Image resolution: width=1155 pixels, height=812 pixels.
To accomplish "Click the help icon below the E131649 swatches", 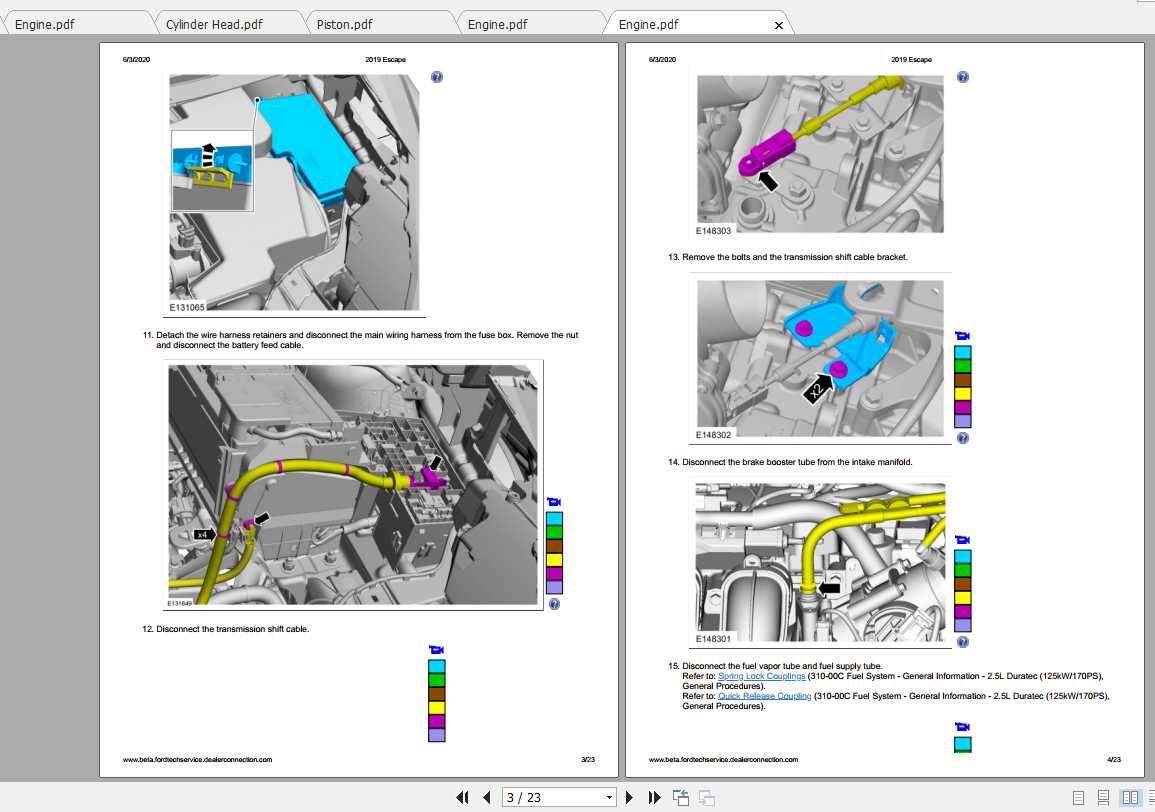I will point(555,603).
